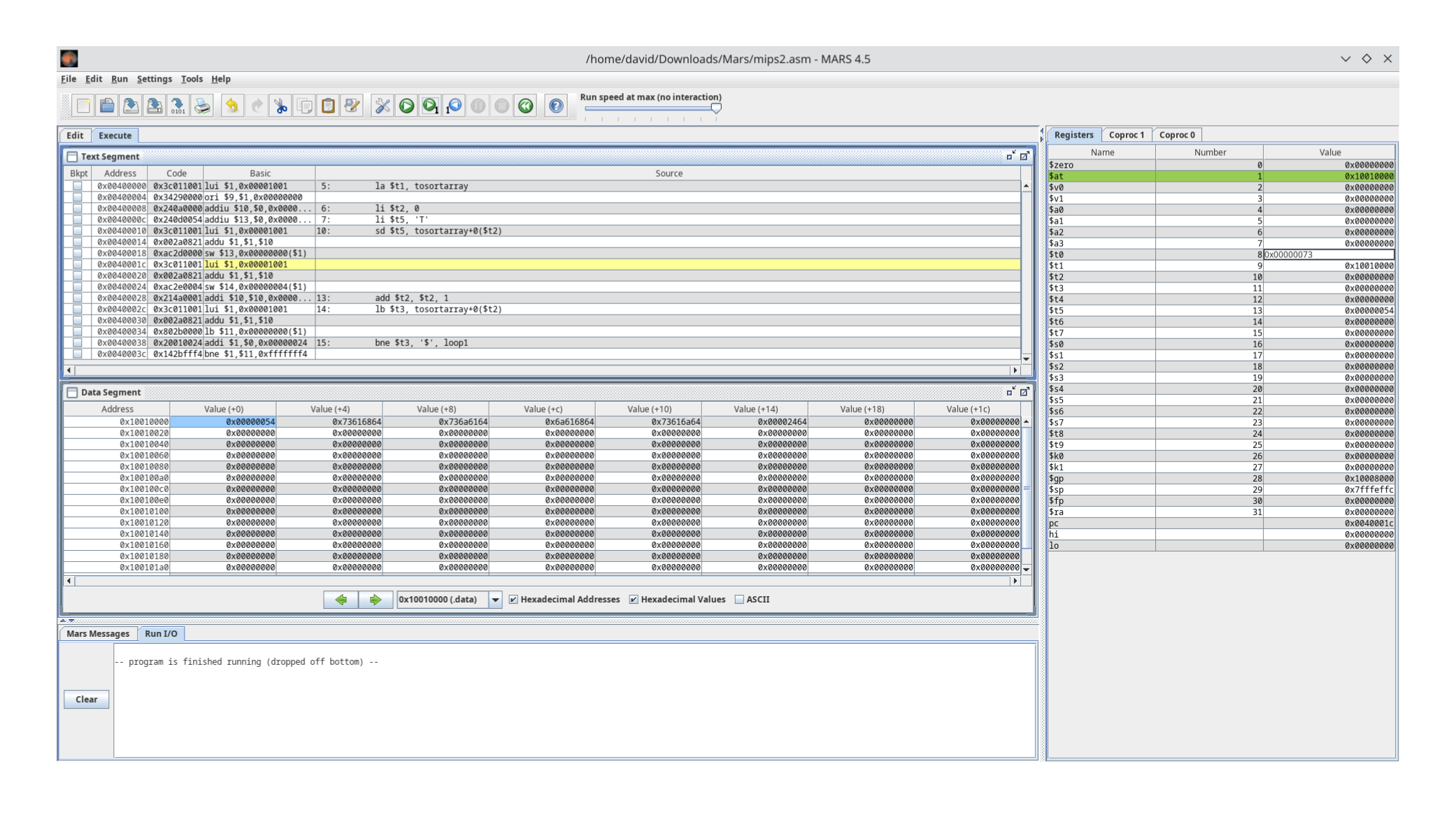Open the Run menu

(x=119, y=79)
